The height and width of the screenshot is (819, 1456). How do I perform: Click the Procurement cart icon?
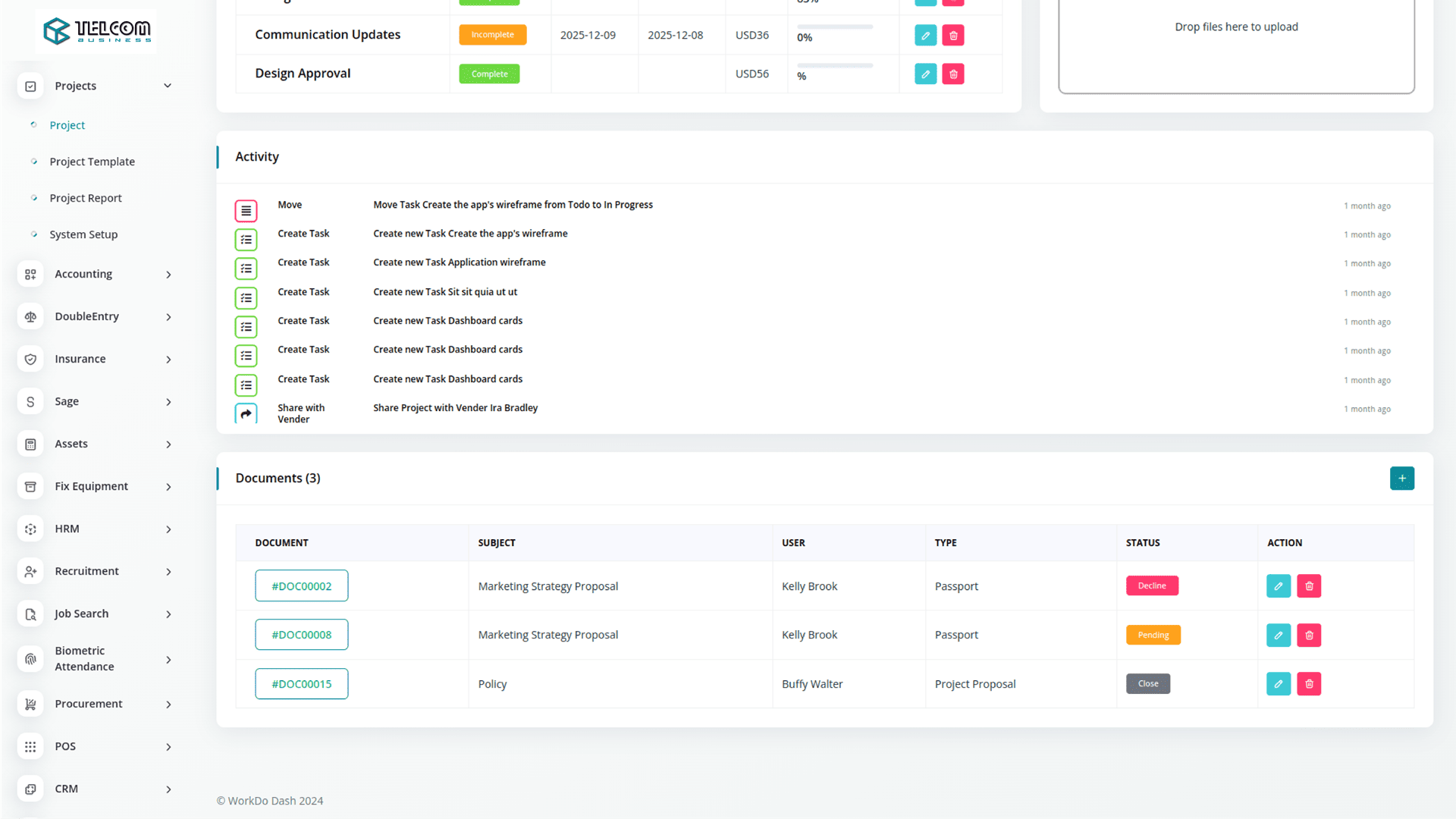click(x=30, y=704)
